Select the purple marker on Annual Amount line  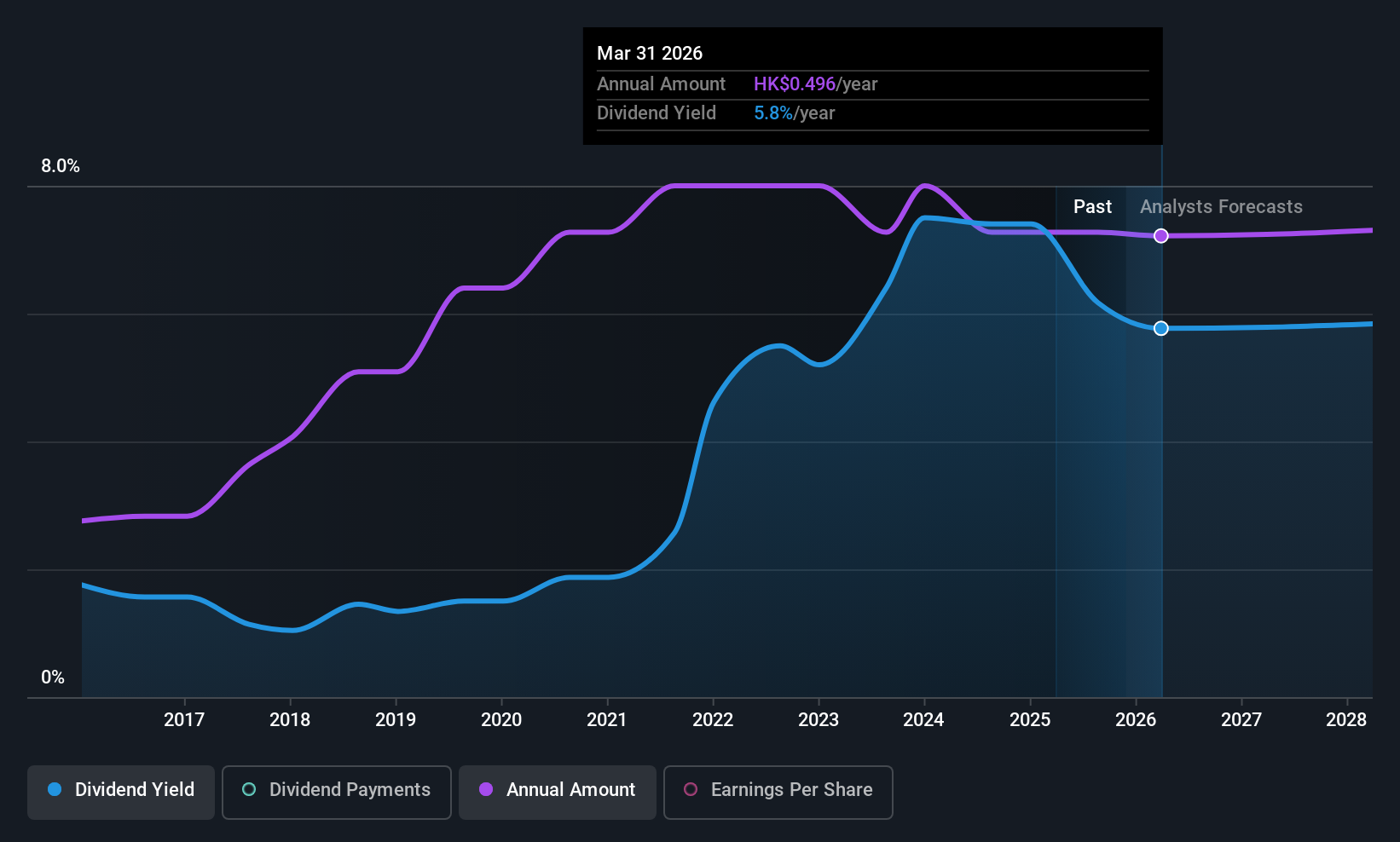pyautogui.click(x=1161, y=236)
